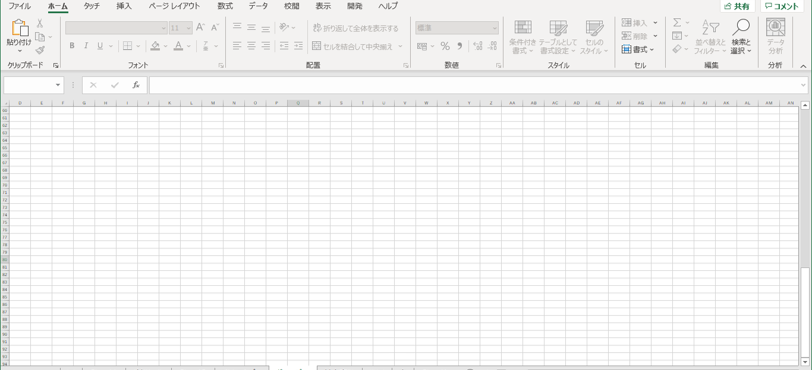This screenshot has height=370, width=812.
Task: Expand the Name Box dropdown arrow
Action: pyautogui.click(x=58, y=85)
